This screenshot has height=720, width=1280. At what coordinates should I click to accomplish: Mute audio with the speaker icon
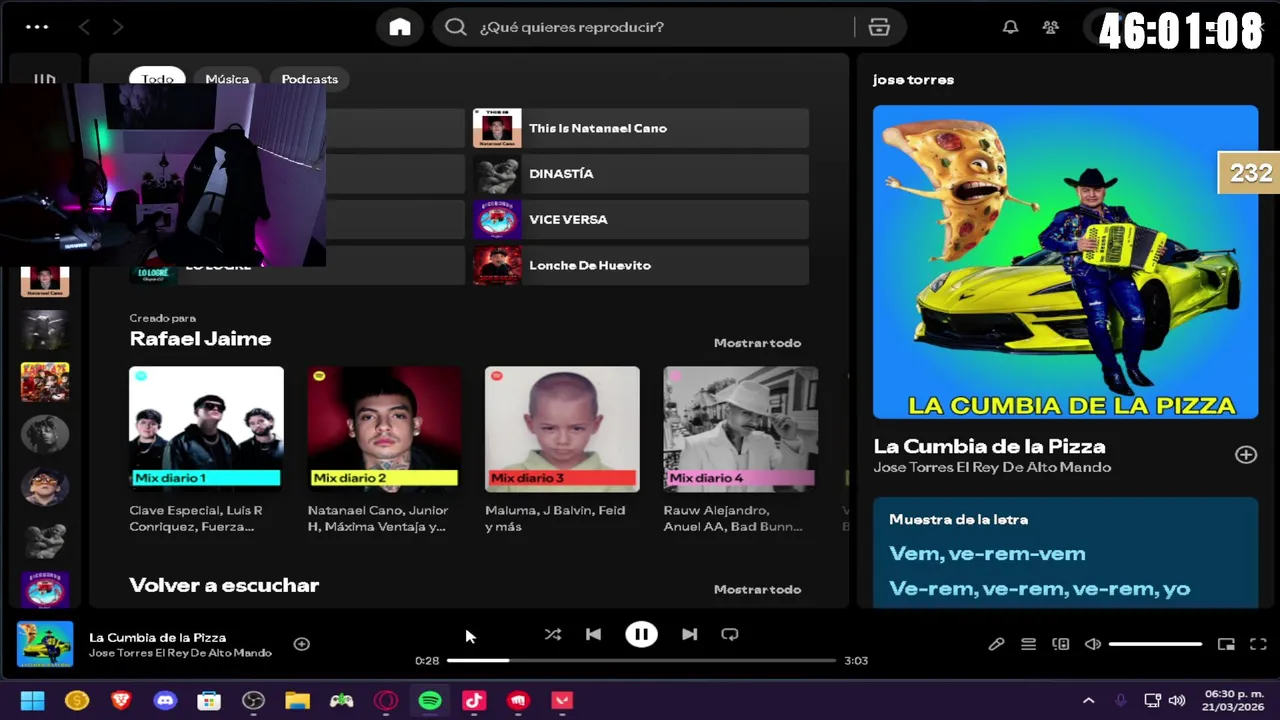[1093, 644]
